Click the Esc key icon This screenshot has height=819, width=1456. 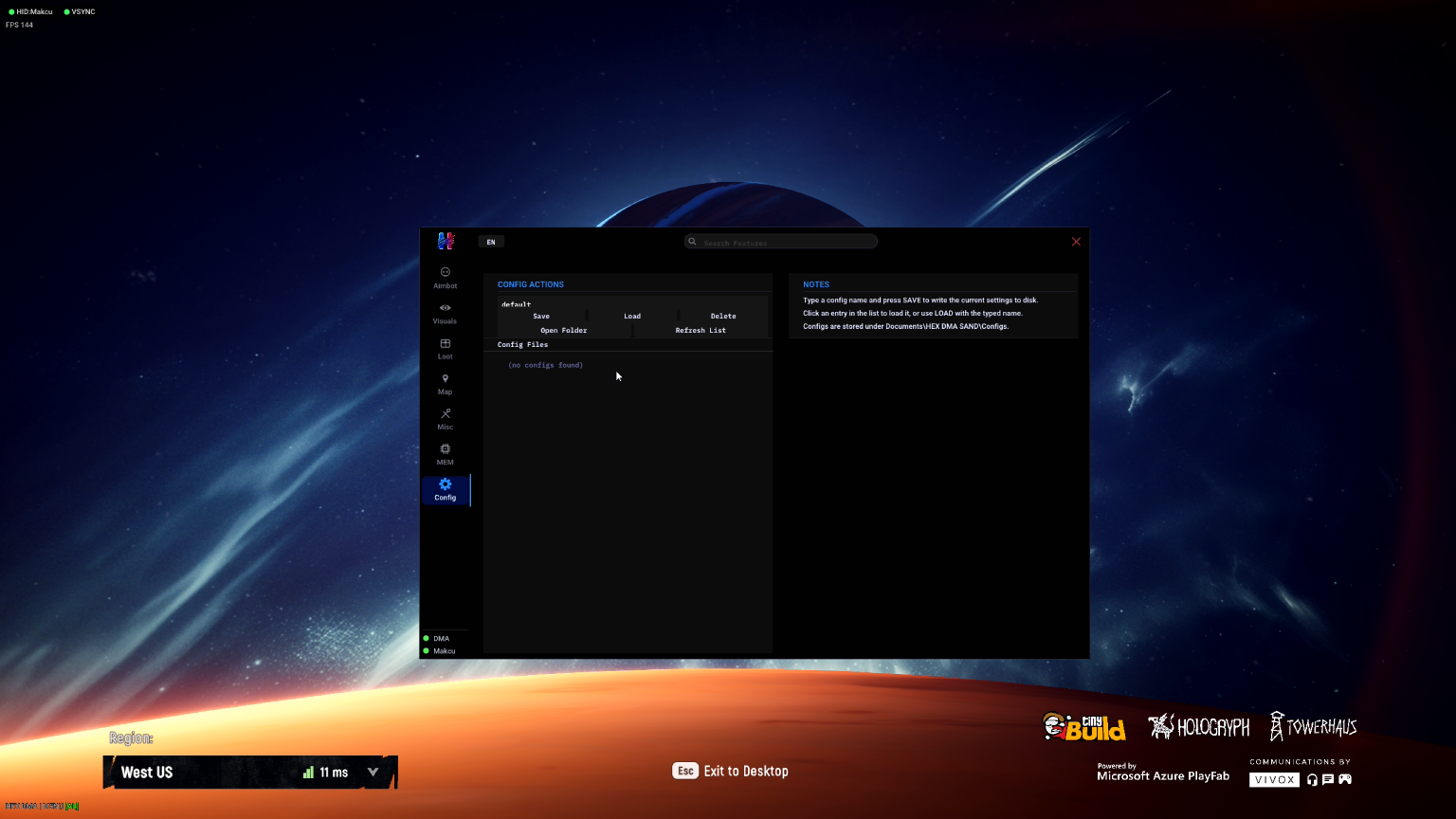685,771
